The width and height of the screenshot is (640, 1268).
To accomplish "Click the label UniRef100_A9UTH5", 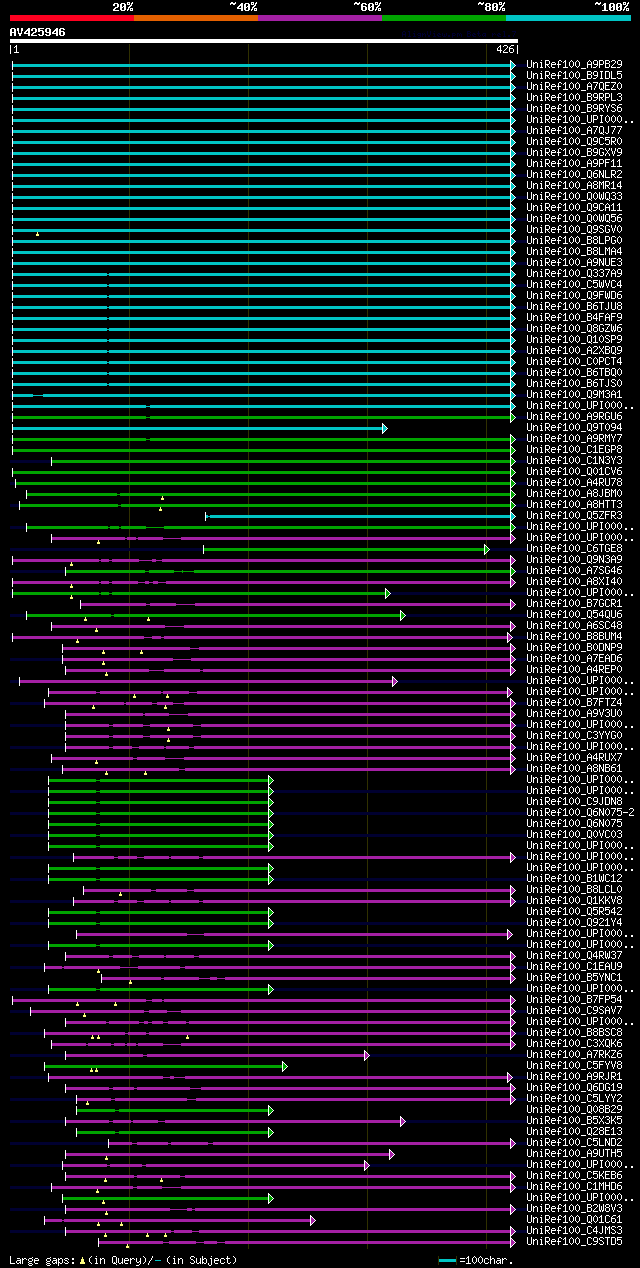I will pos(574,1154).
